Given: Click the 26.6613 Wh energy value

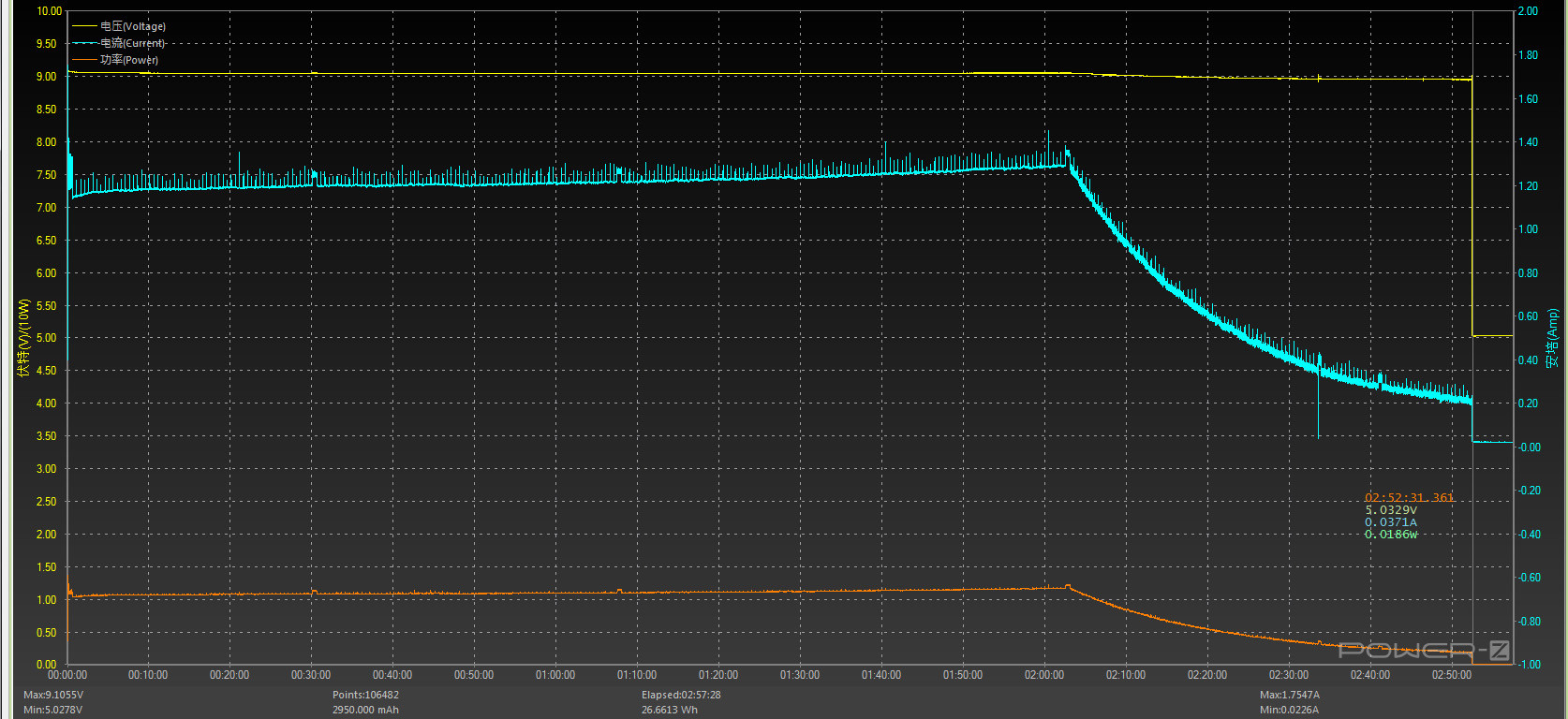Looking at the screenshot, I should coord(670,710).
